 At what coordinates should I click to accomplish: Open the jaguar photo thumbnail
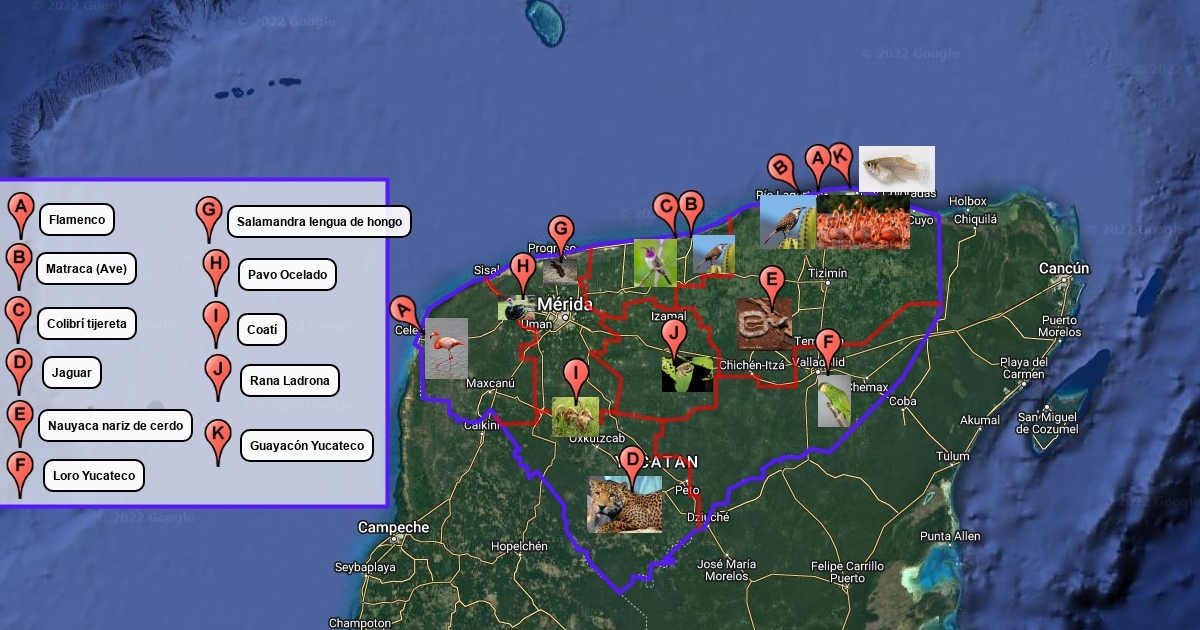pyautogui.click(x=624, y=505)
